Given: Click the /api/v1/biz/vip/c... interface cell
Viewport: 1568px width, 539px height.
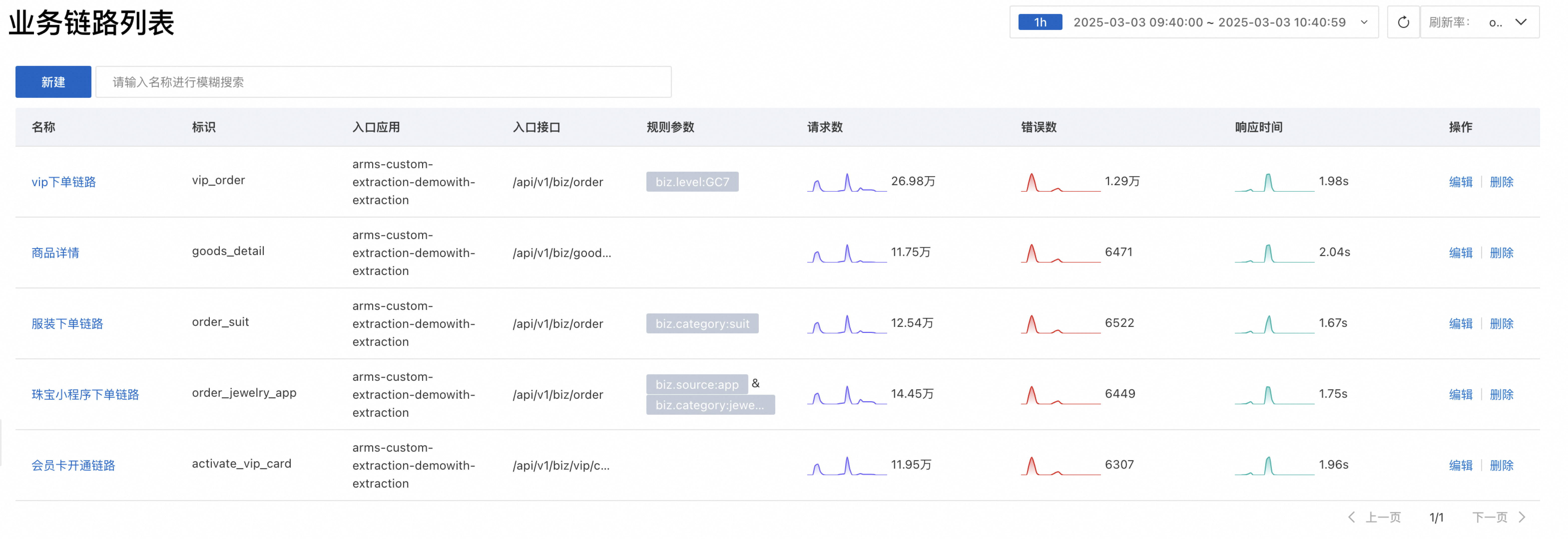Looking at the screenshot, I should pyautogui.click(x=561, y=465).
